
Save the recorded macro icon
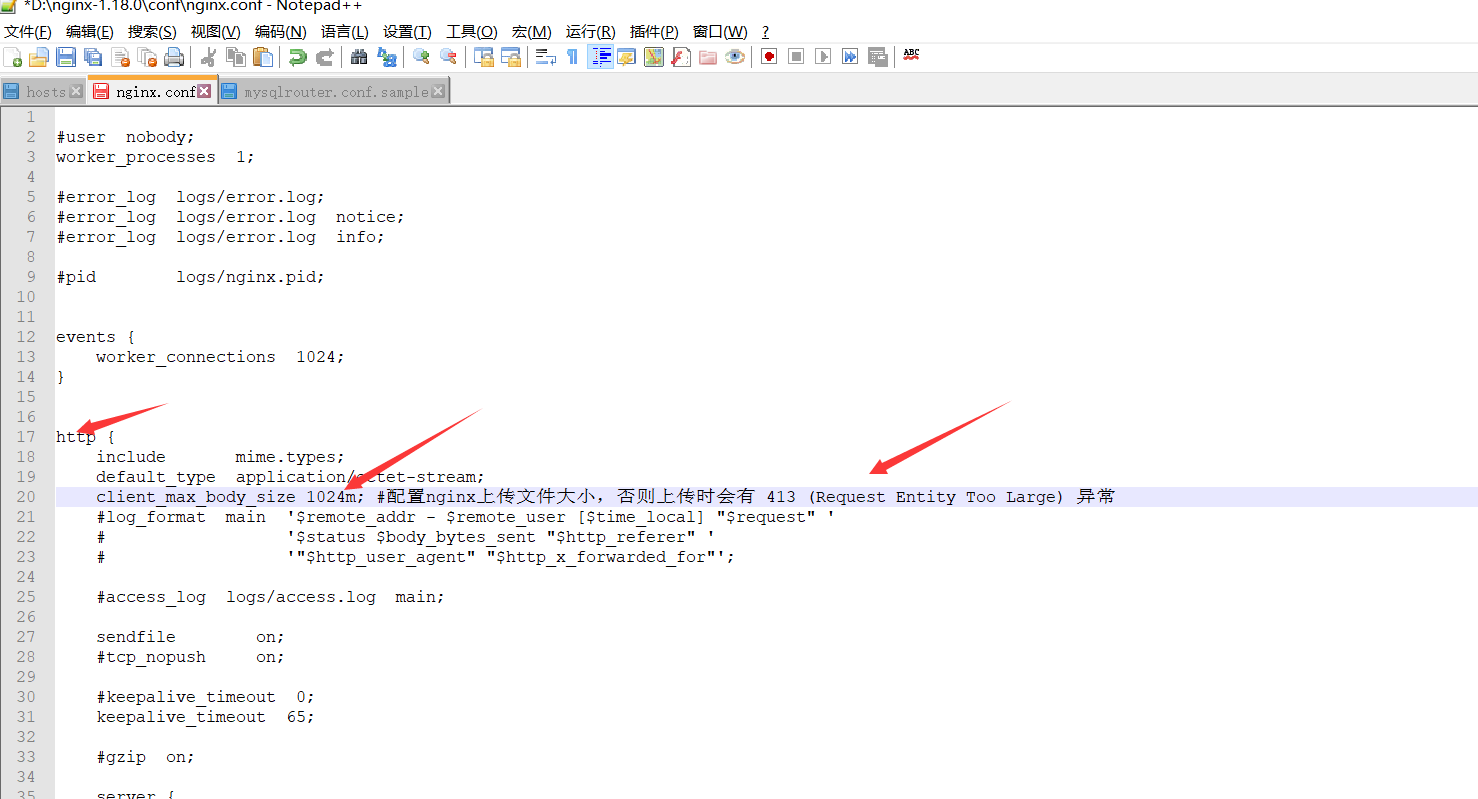coord(877,57)
